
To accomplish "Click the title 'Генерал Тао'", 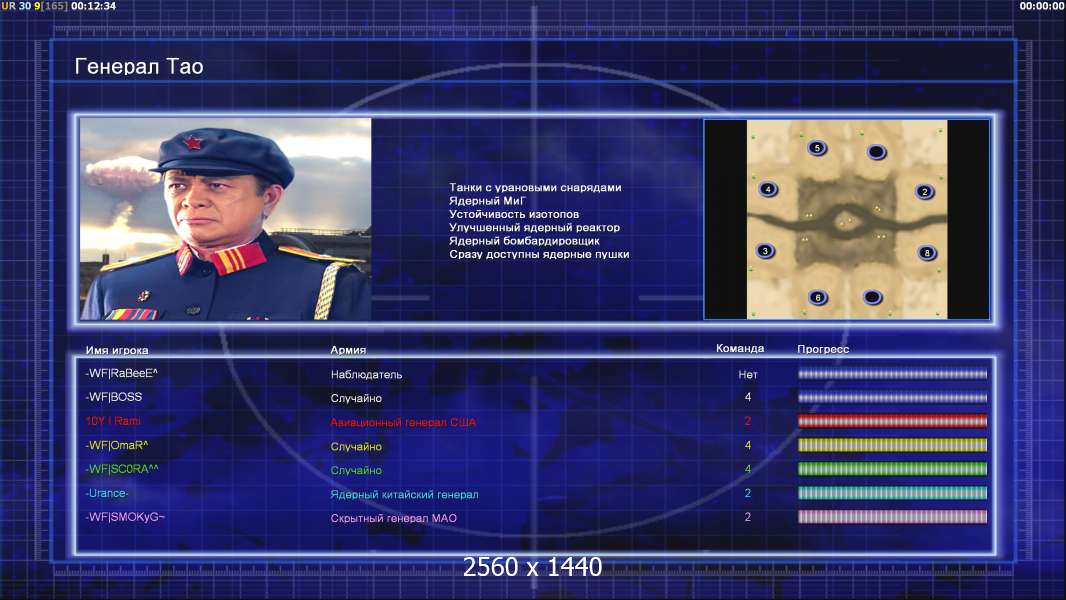I will pyautogui.click(x=139, y=67).
